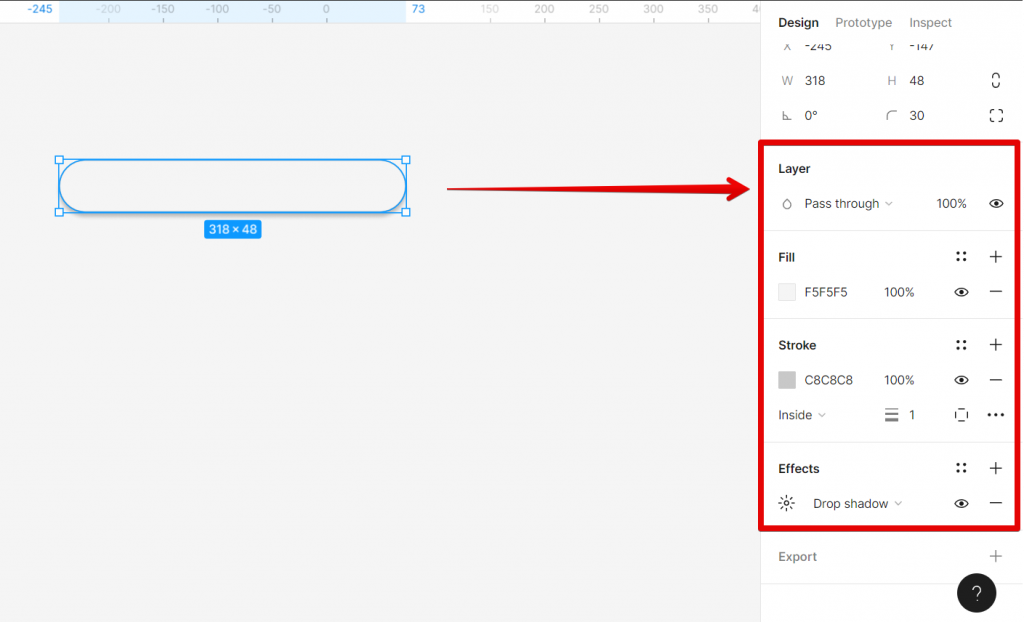The height and width of the screenshot is (622, 1024).
Task: Click the constrain proportions icon beside W and H
Action: 995,80
